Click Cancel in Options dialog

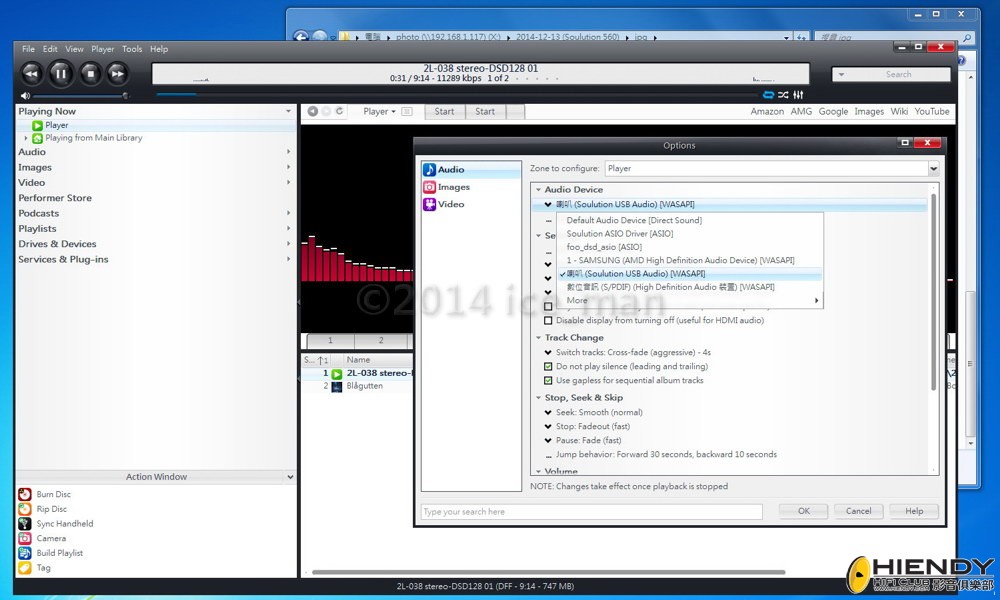(858, 511)
